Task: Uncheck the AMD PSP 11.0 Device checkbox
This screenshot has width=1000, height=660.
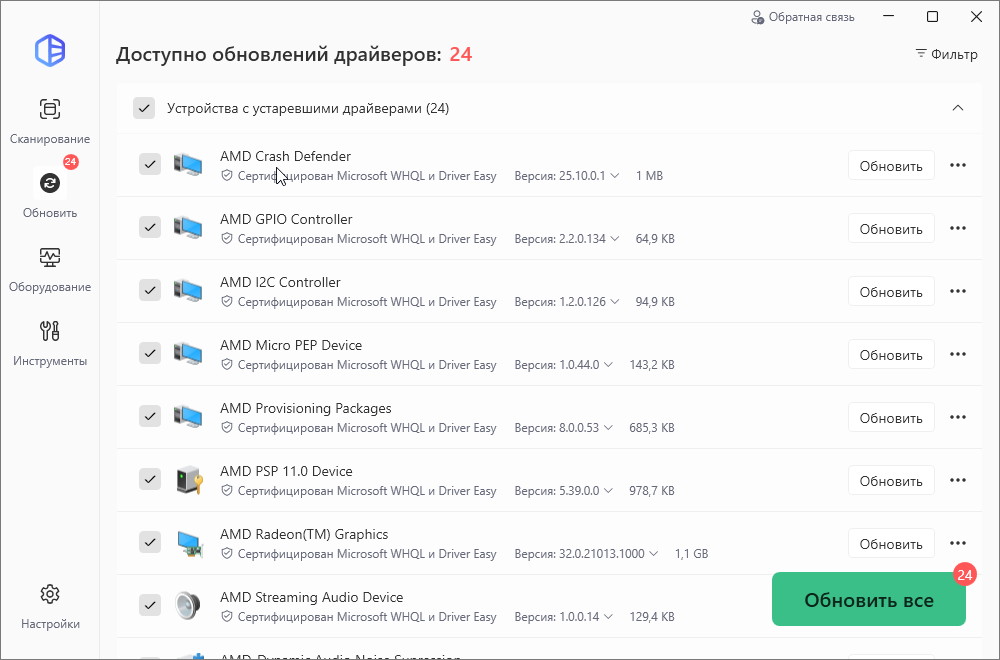Action: pos(150,480)
